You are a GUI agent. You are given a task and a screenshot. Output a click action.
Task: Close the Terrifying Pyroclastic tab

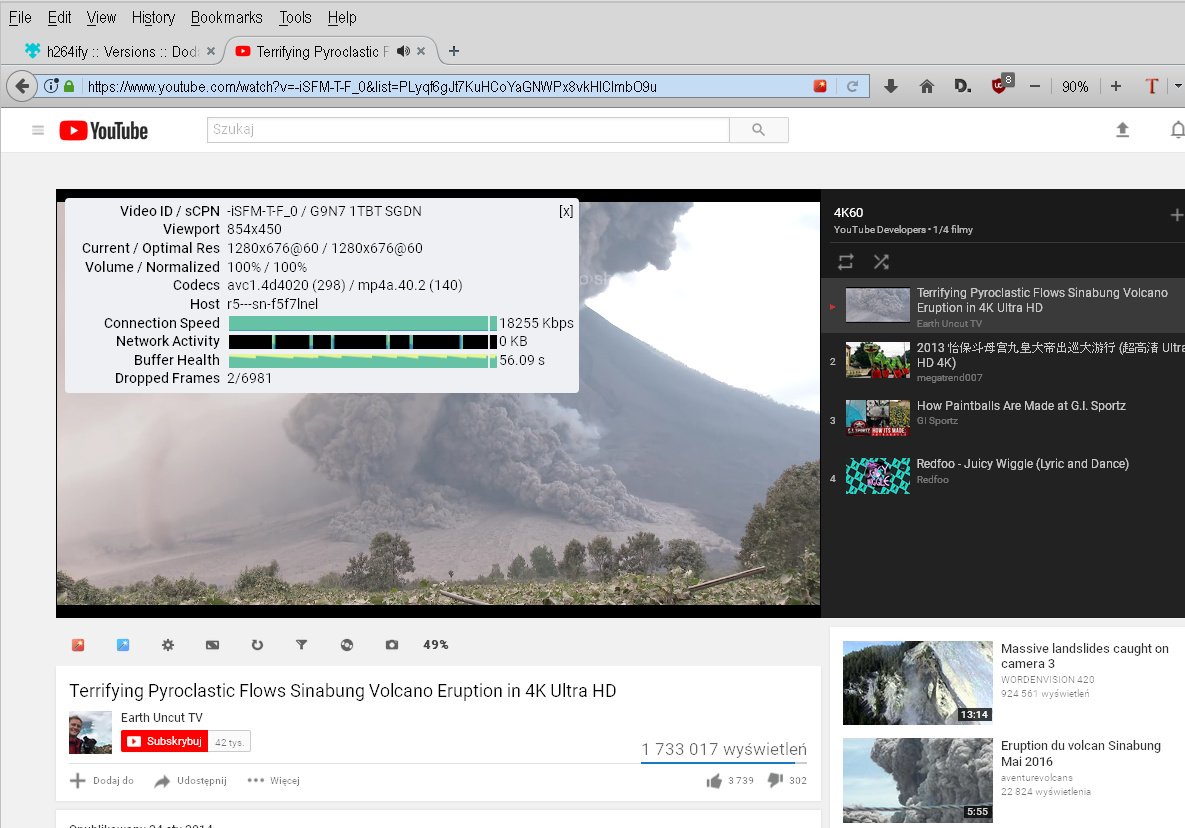pos(421,51)
